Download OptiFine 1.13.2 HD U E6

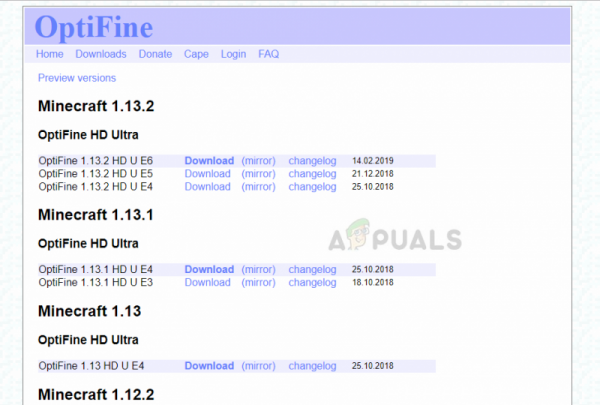[209, 161]
